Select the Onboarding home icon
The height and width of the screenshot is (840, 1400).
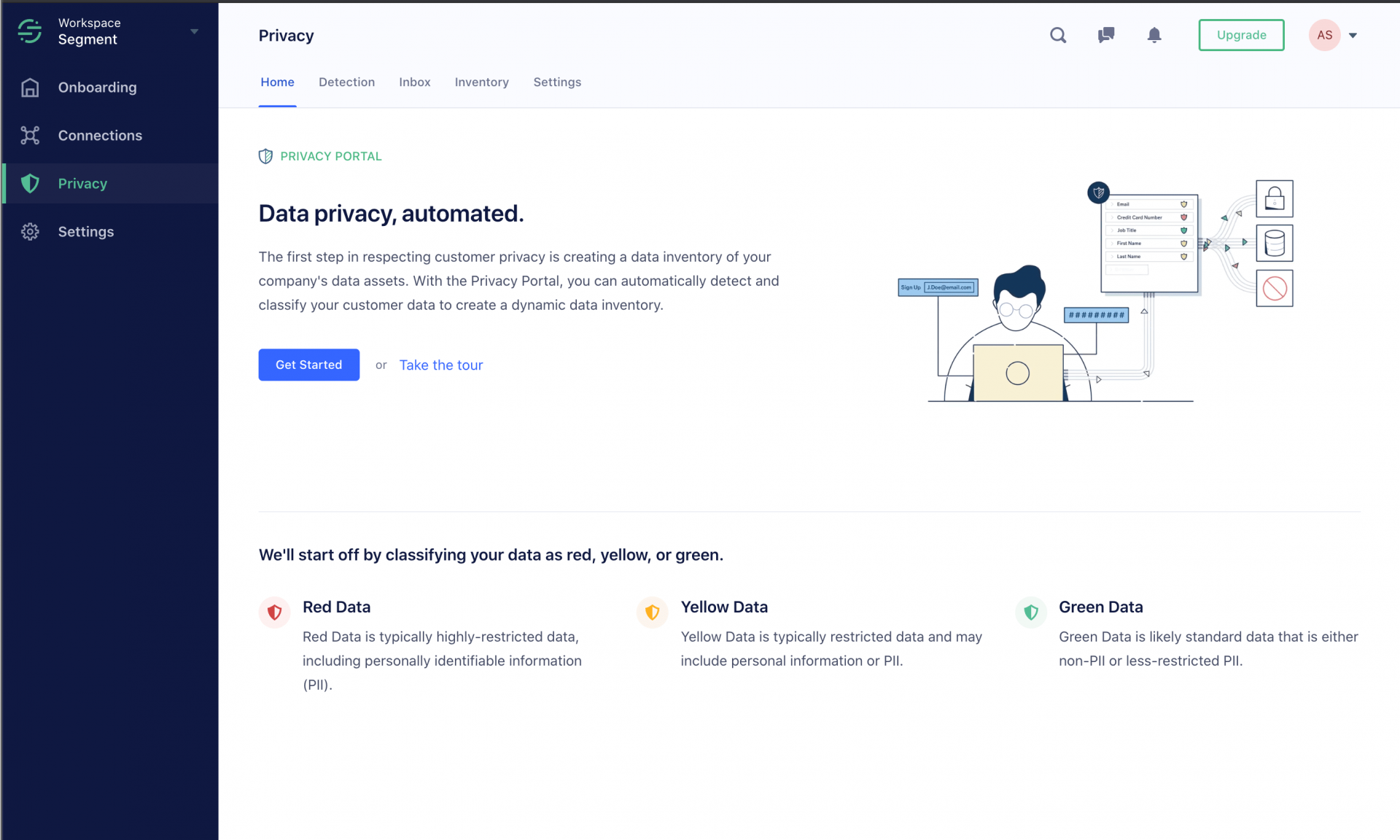[30, 87]
